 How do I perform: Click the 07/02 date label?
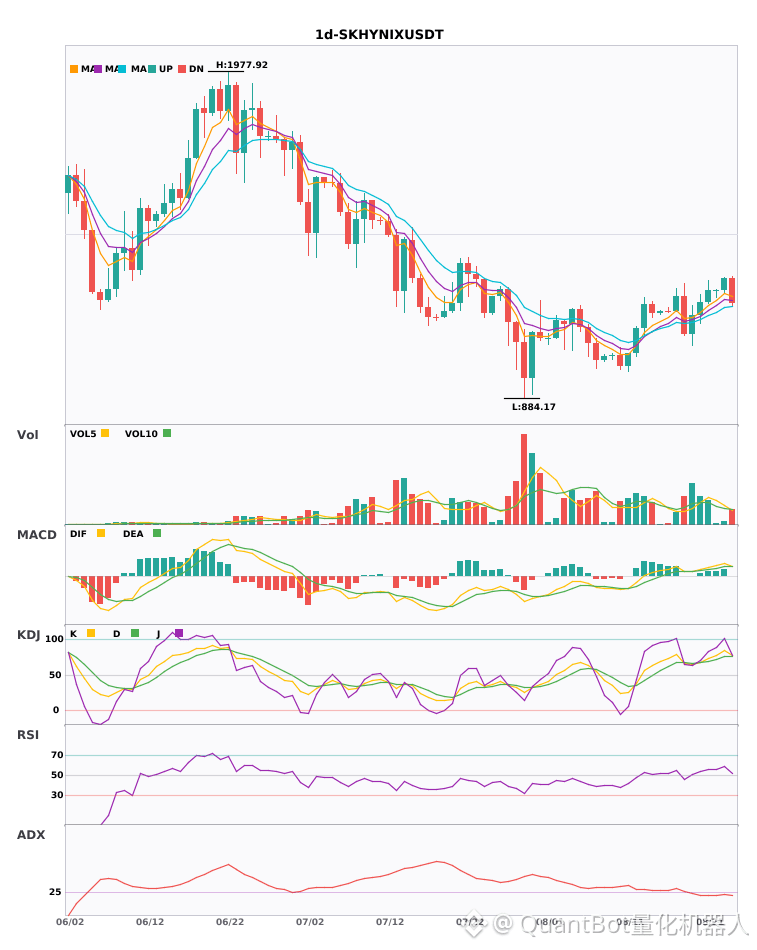(310, 922)
